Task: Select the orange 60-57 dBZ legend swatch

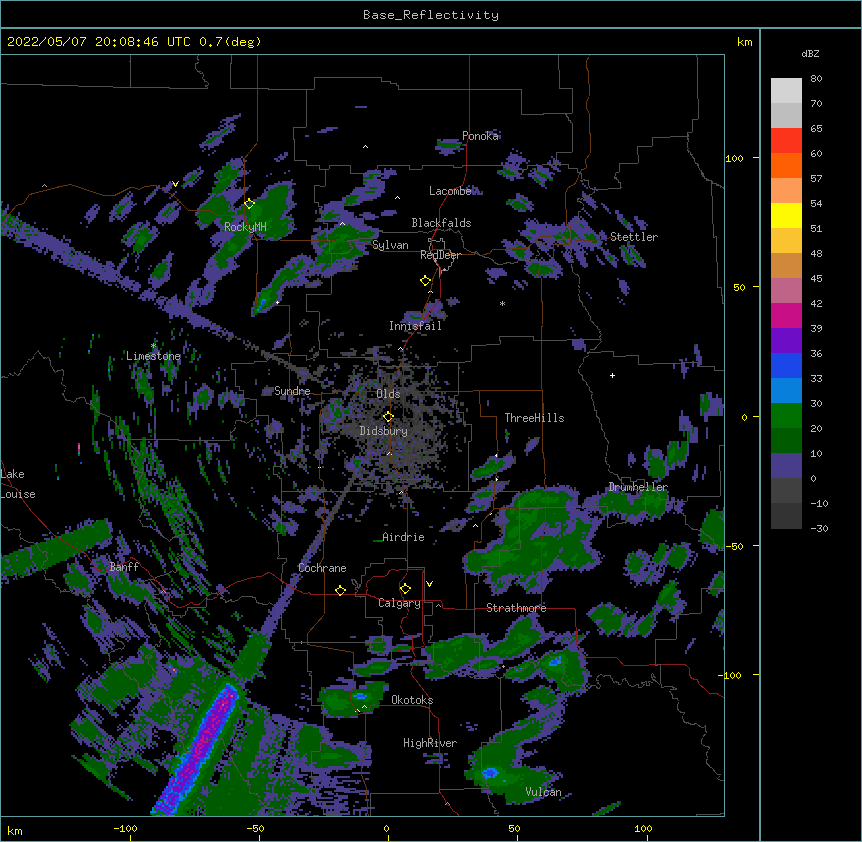Action: pyautogui.click(x=786, y=165)
